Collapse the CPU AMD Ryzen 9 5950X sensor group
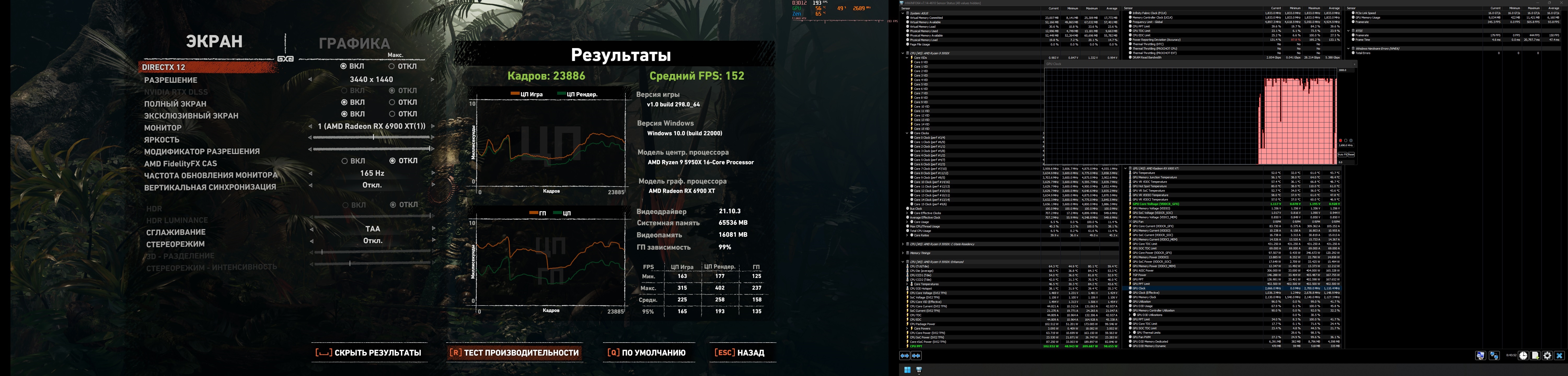 point(903,54)
